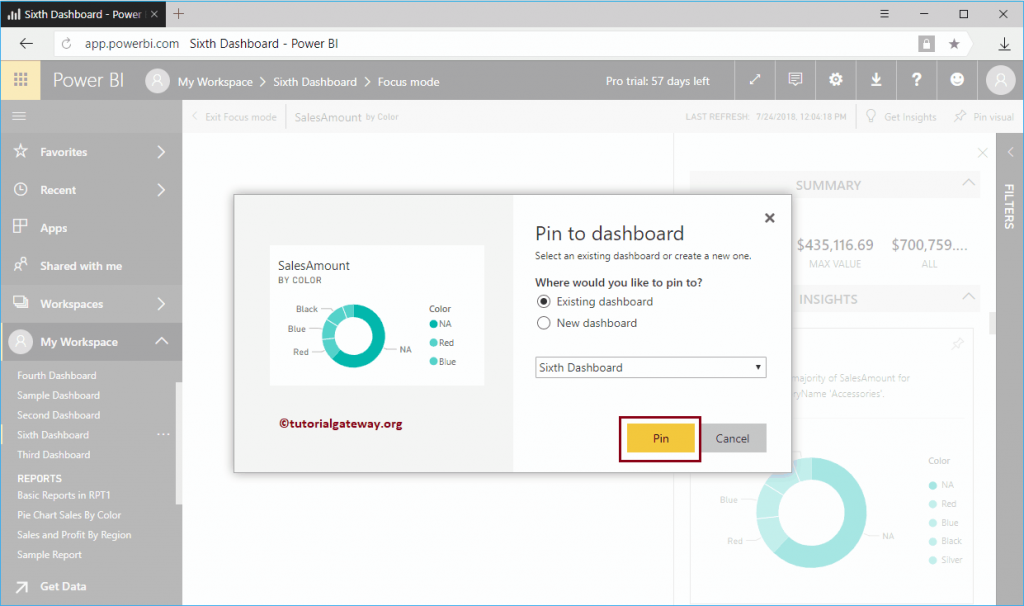1024x606 pixels.
Task: Choose the New dashboard option
Action: 543,322
